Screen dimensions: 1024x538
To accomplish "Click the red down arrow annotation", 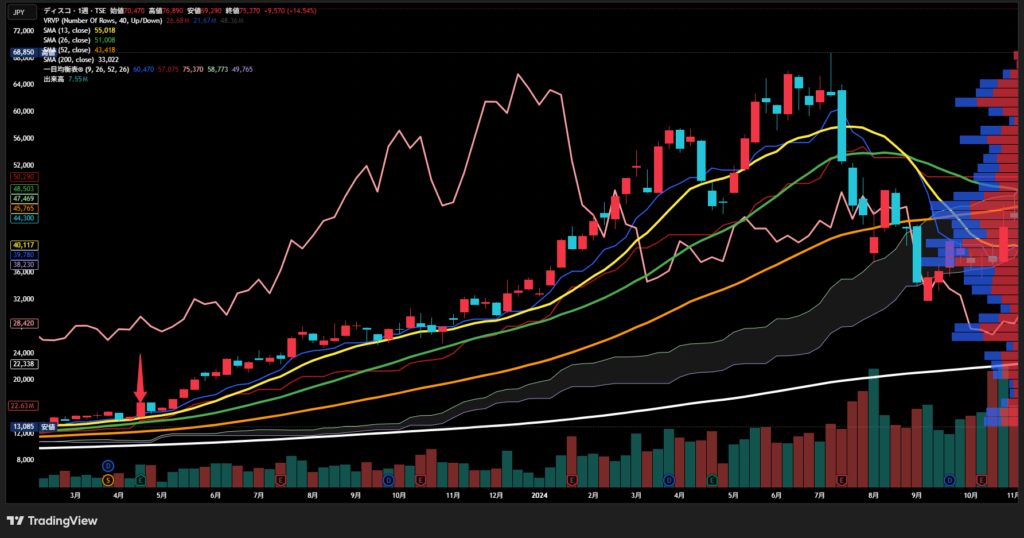I will point(140,378).
